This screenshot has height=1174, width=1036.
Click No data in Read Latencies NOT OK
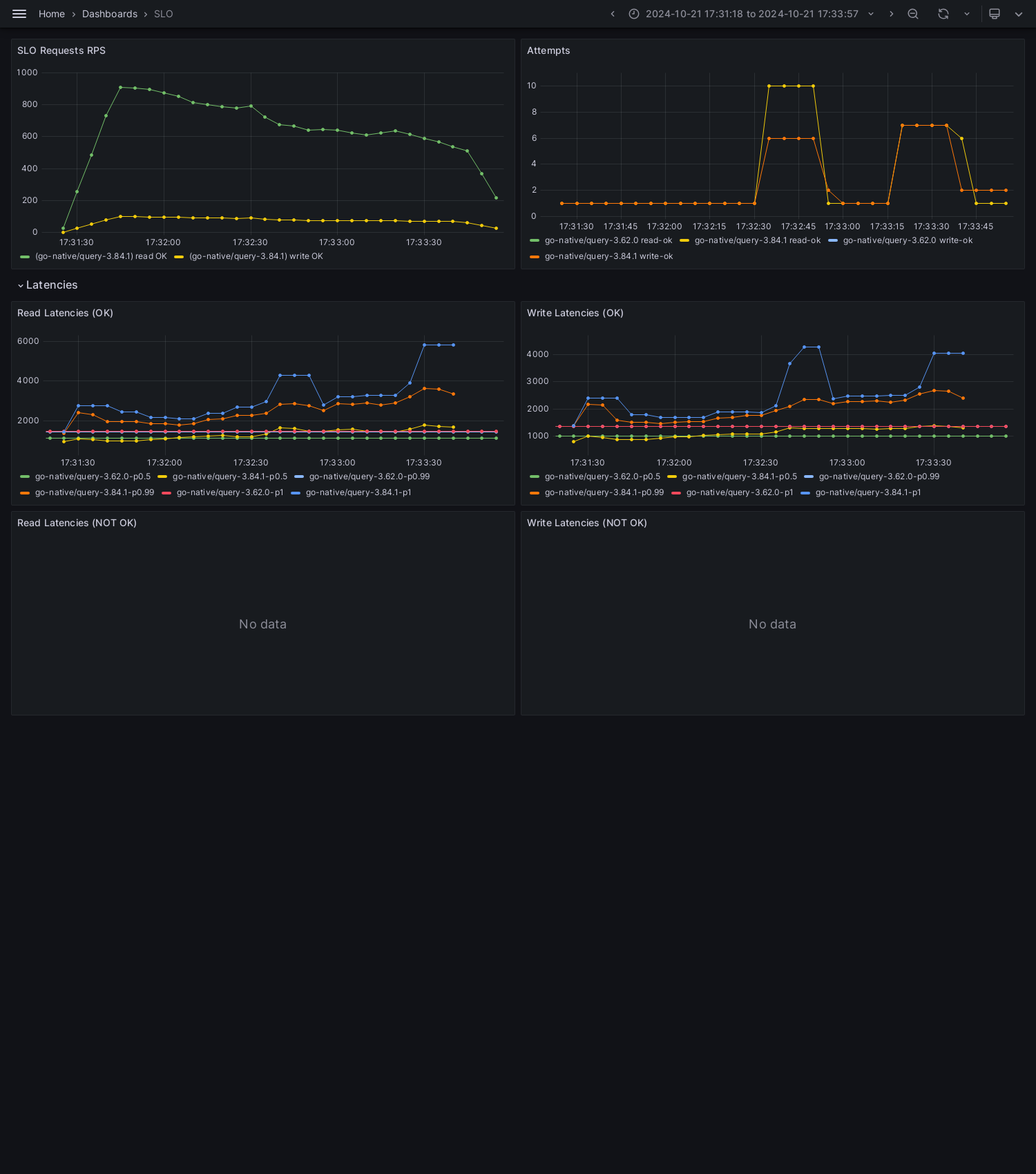[x=262, y=624]
